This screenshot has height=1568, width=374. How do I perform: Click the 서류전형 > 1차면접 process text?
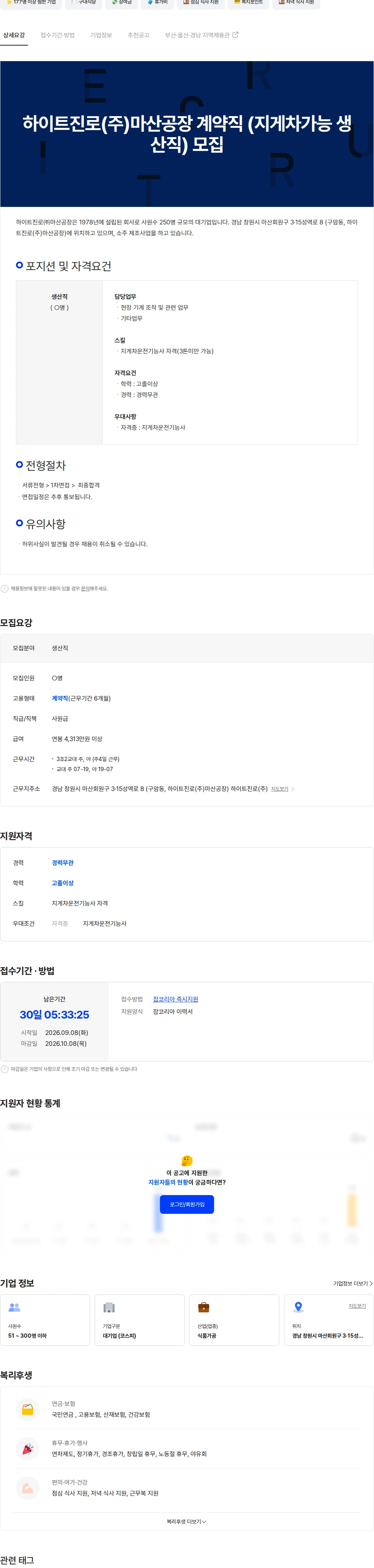tap(61, 486)
